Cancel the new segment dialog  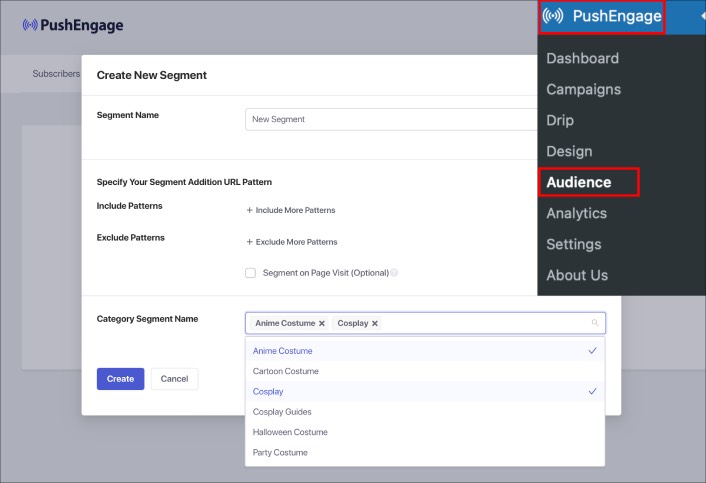click(x=174, y=379)
